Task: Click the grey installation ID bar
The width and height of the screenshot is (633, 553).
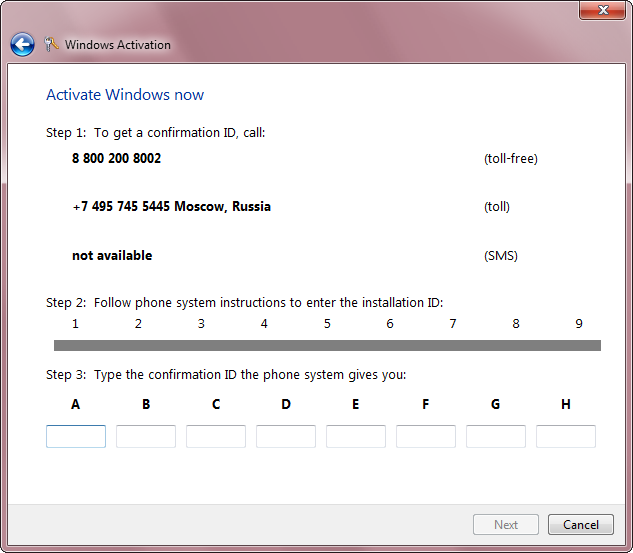Action: pos(327,346)
